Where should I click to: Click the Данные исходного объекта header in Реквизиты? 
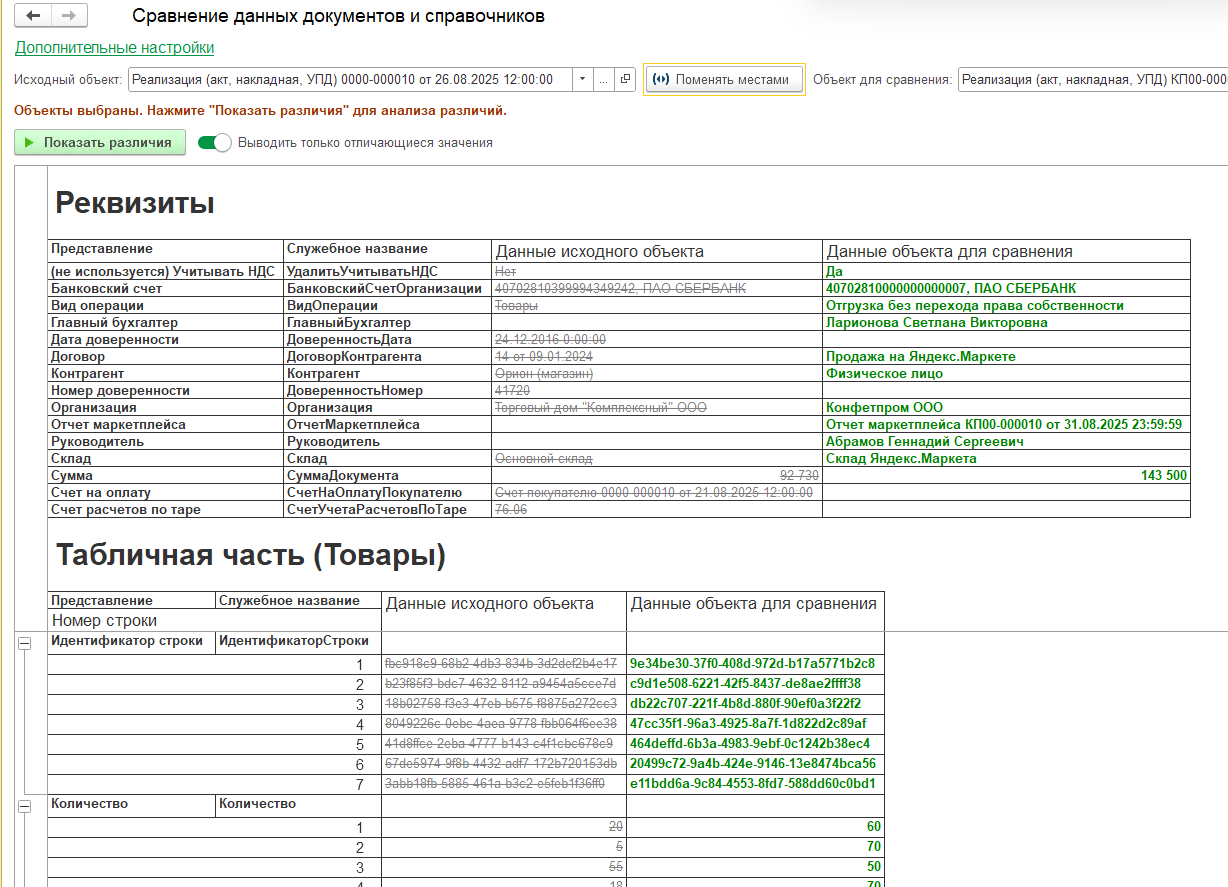657,251
